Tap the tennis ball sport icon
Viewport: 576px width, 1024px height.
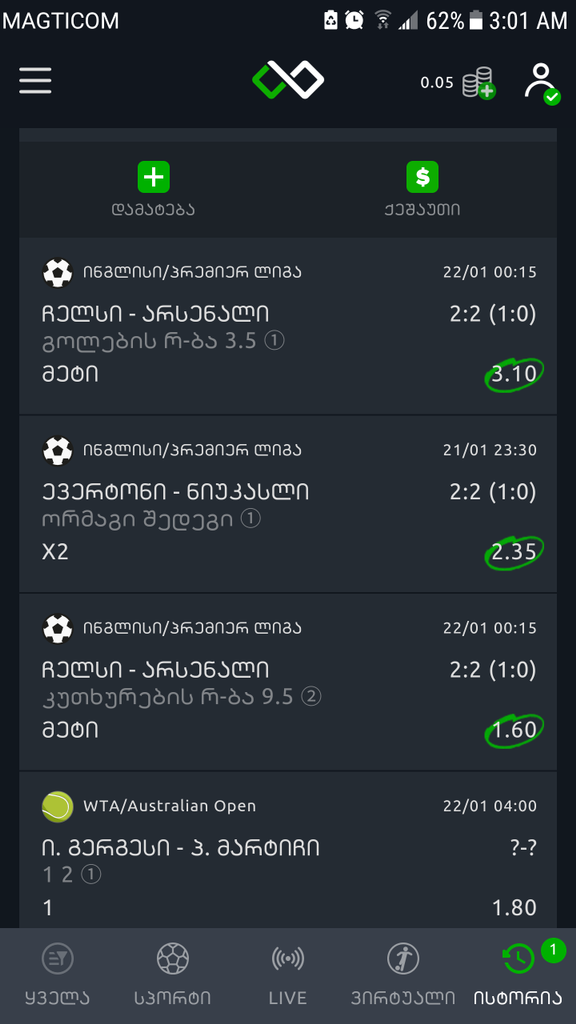click(57, 806)
